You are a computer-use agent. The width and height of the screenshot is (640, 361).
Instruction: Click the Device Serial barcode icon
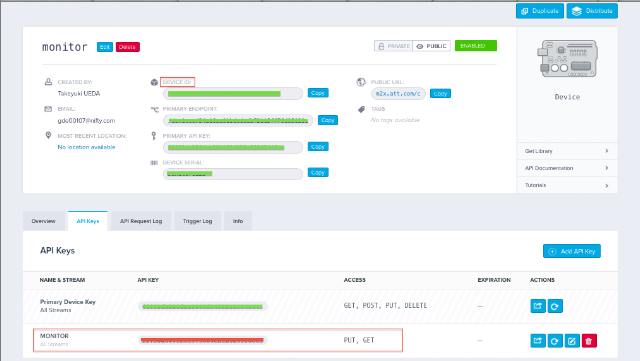pos(154,163)
